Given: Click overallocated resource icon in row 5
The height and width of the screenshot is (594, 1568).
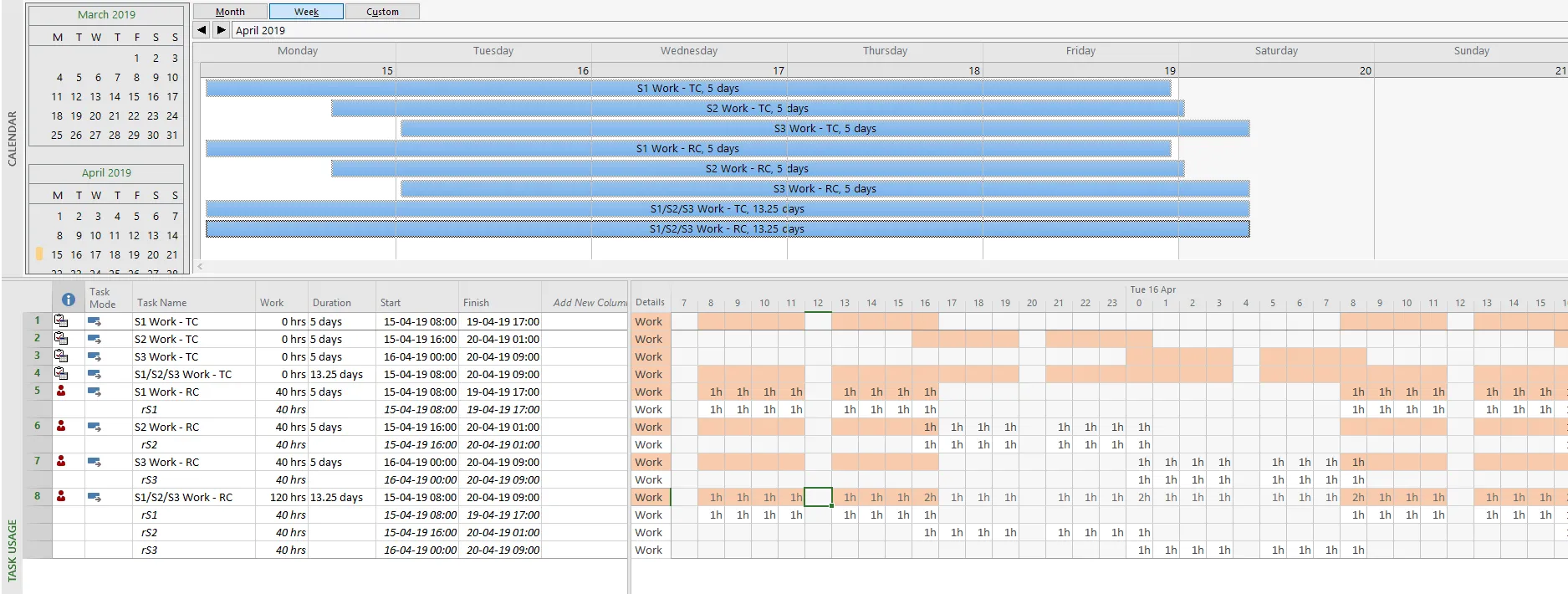Looking at the screenshot, I should click(61, 391).
